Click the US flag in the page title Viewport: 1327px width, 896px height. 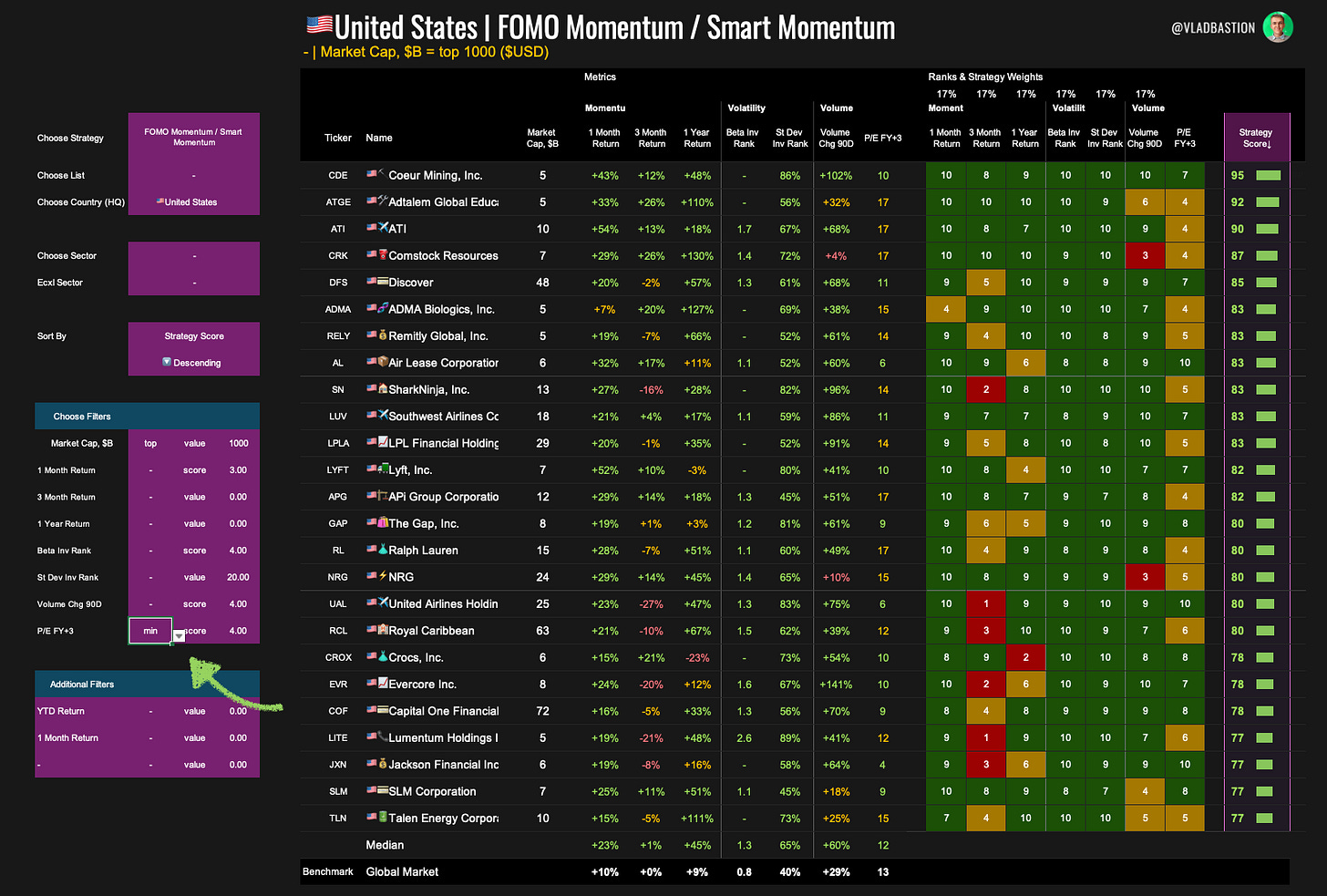click(x=319, y=26)
